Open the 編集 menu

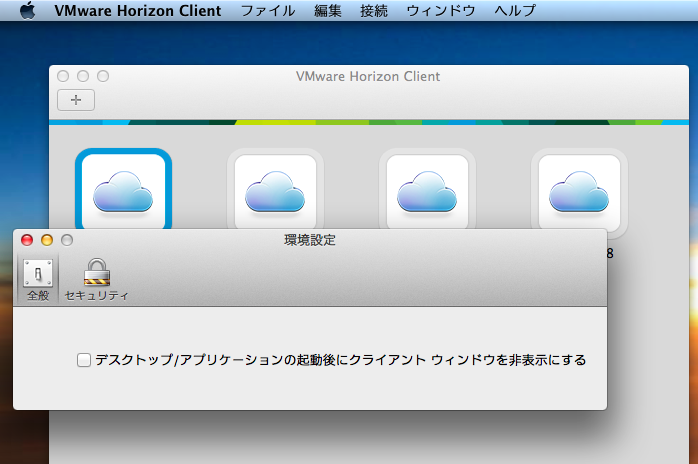coord(328,10)
